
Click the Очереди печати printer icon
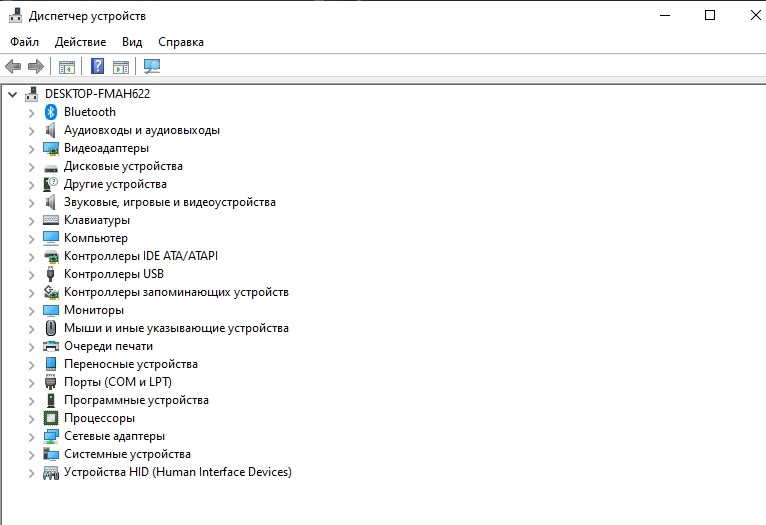(x=51, y=346)
